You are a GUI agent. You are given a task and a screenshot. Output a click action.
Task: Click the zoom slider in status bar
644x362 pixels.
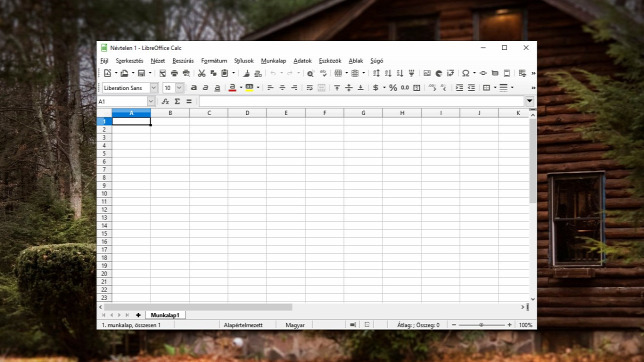click(x=481, y=325)
